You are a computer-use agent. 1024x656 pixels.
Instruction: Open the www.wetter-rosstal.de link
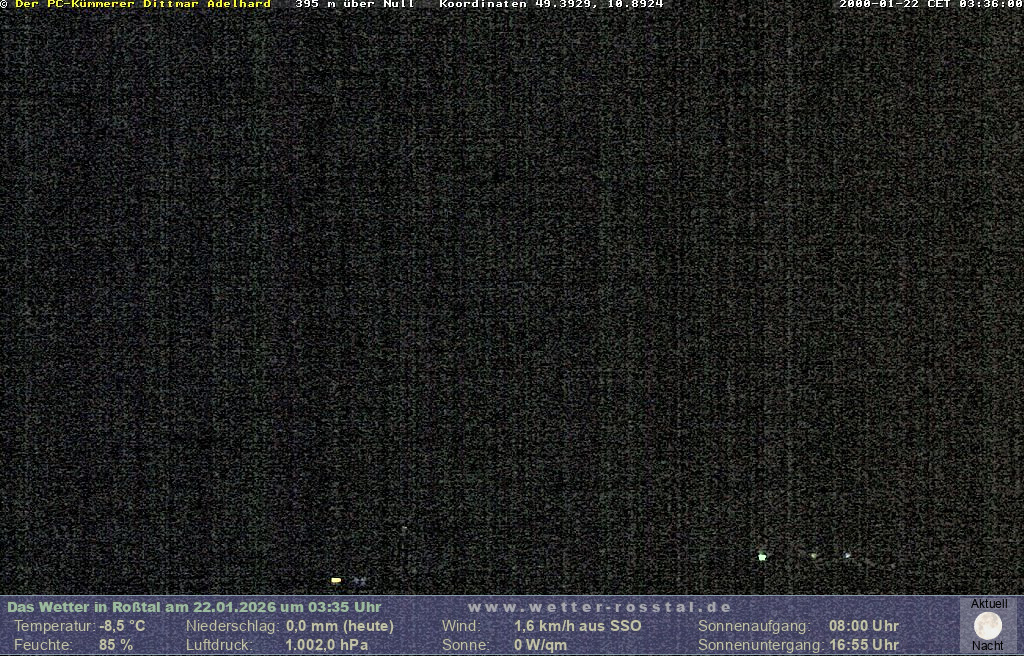click(600, 607)
